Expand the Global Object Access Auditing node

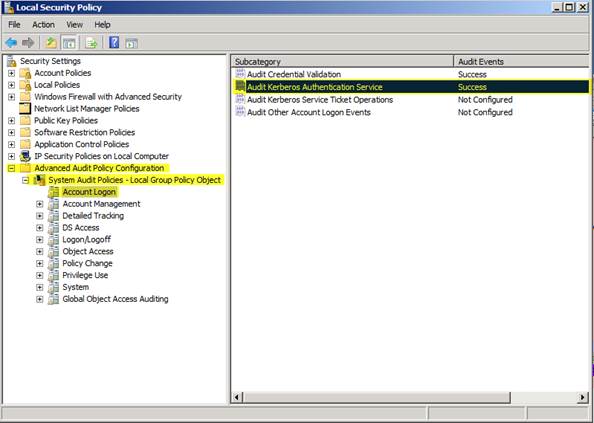(x=39, y=299)
